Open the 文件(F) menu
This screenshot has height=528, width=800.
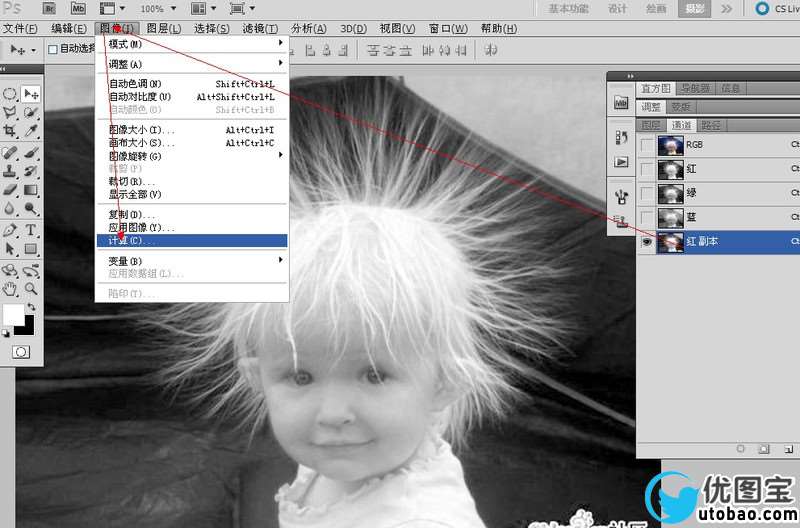point(20,29)
